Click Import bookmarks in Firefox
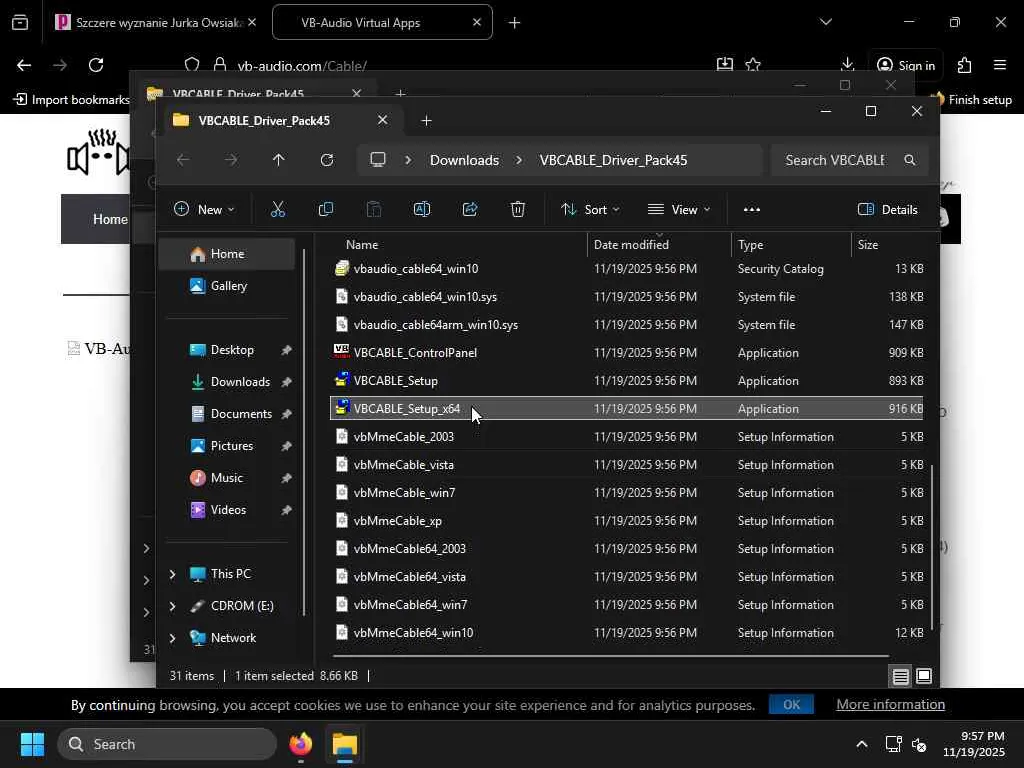 (x=72, y=100)
